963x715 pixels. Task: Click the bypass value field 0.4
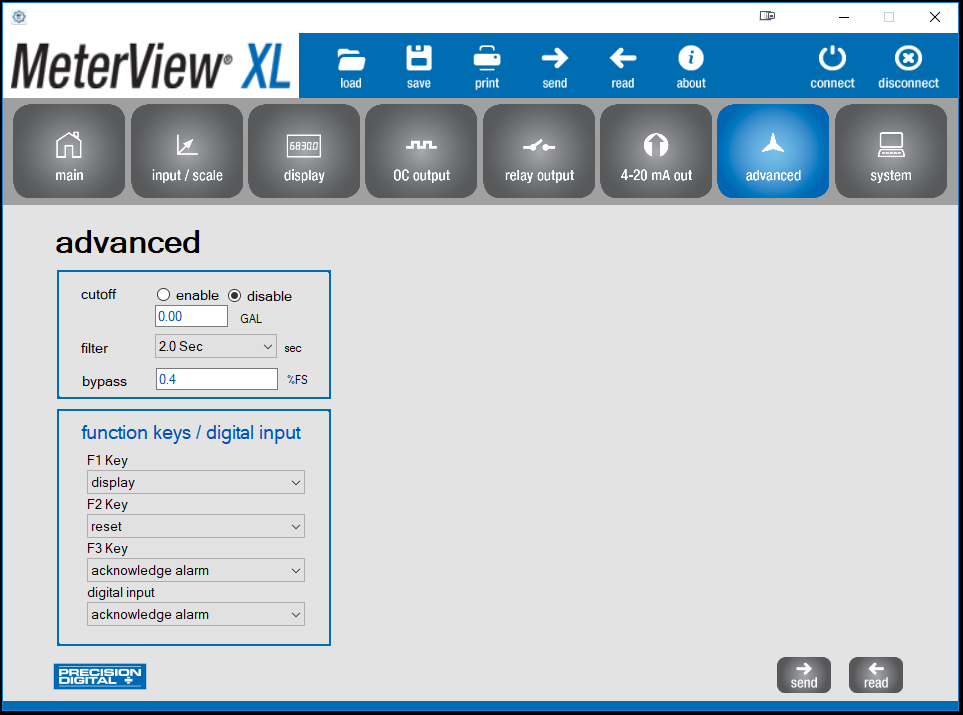pyautogui.click(x=217, y=379)
